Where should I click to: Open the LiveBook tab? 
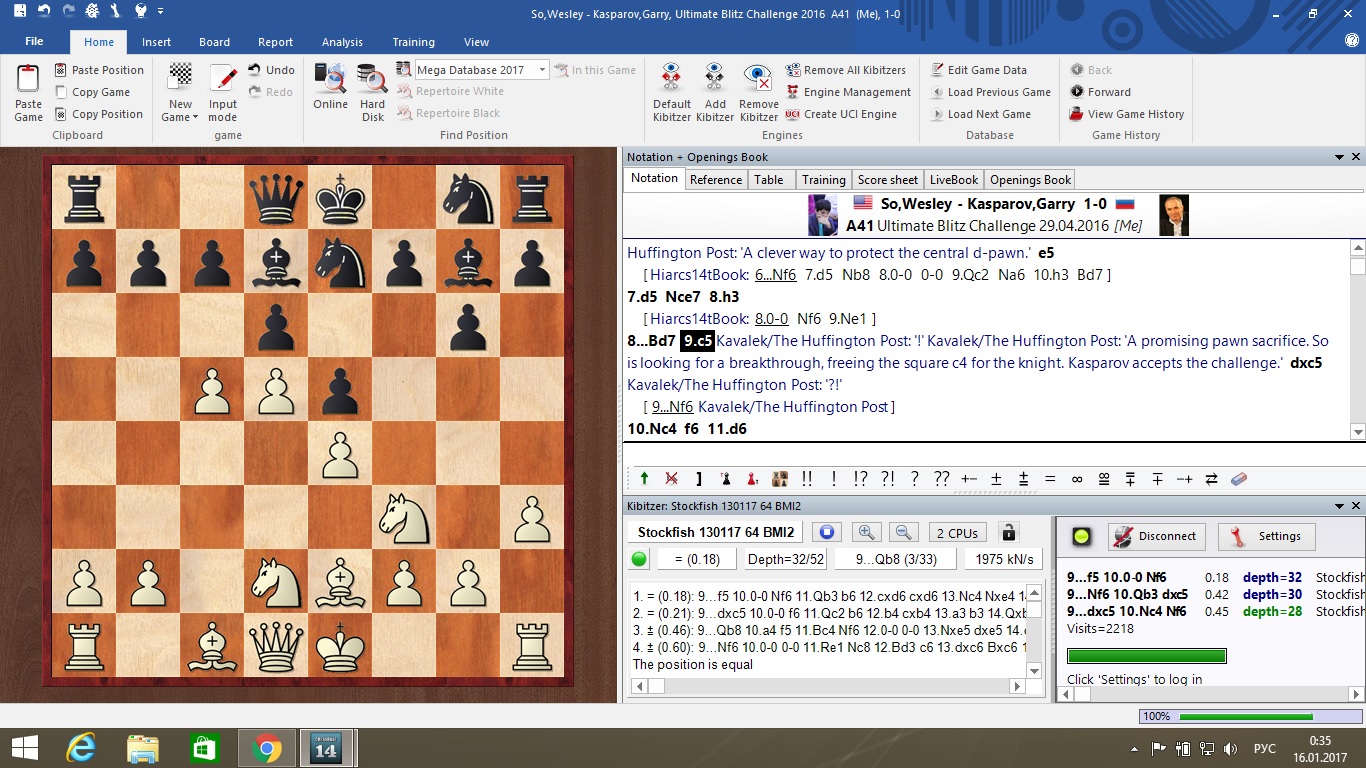(953, 180)
